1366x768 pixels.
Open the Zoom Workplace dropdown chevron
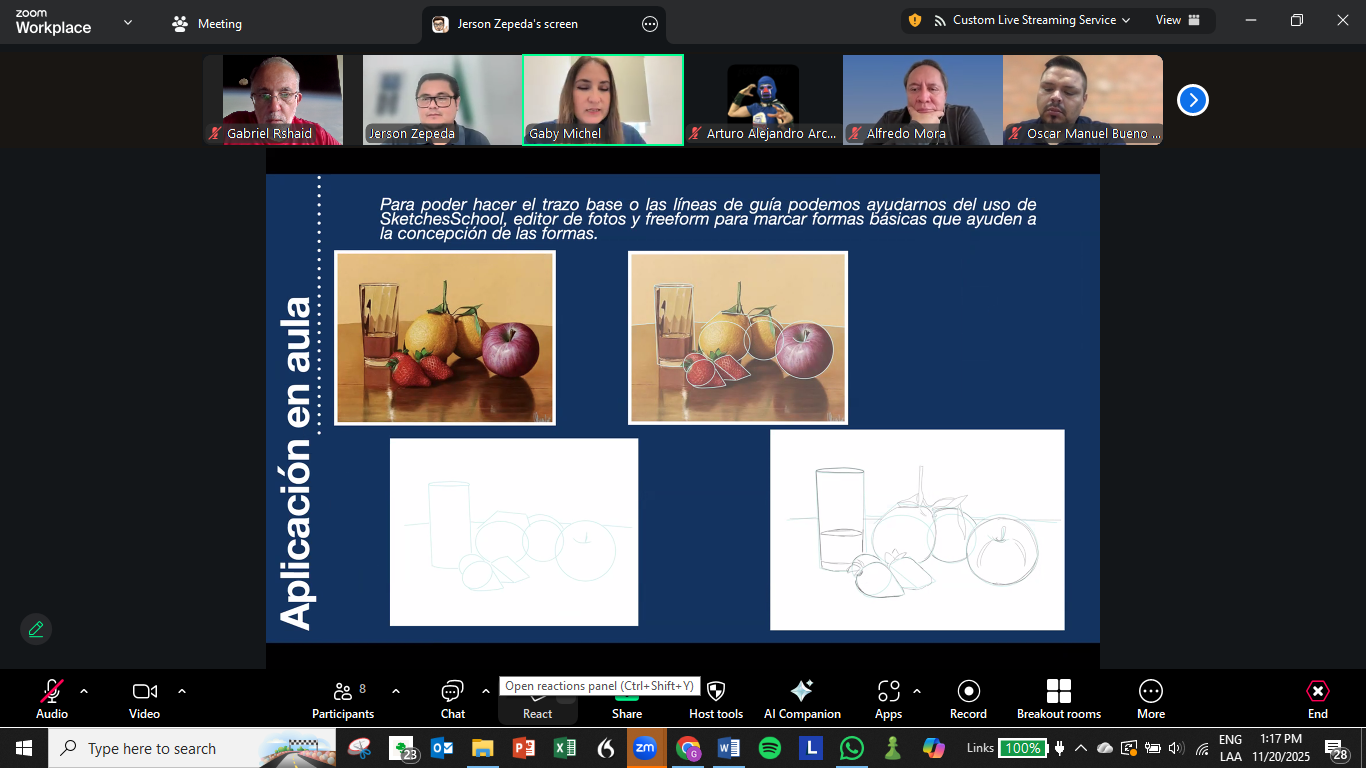tap(127, 23)
